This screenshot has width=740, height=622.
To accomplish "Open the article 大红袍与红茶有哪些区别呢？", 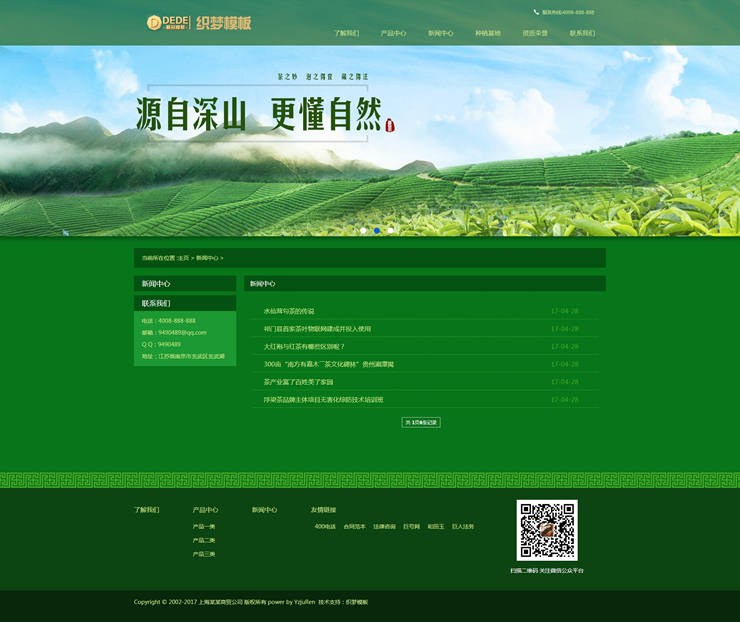I will point(304,347).
